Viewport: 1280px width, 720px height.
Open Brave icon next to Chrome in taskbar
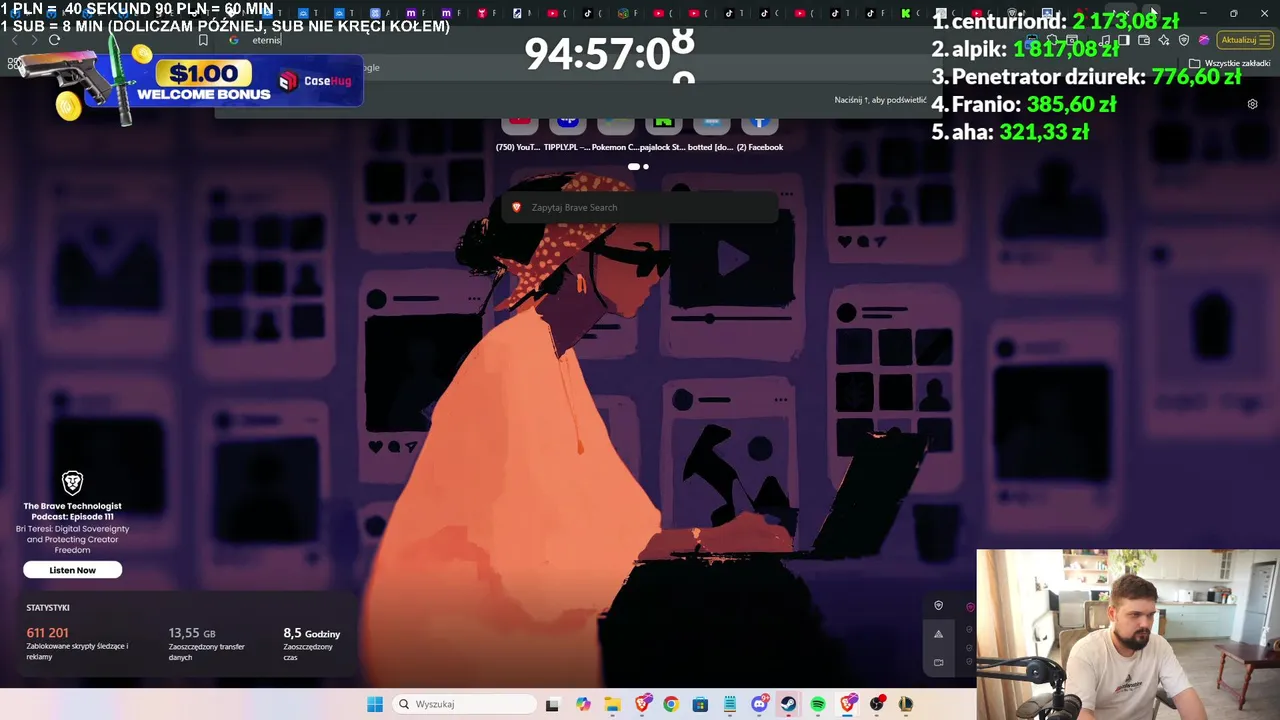642,704
